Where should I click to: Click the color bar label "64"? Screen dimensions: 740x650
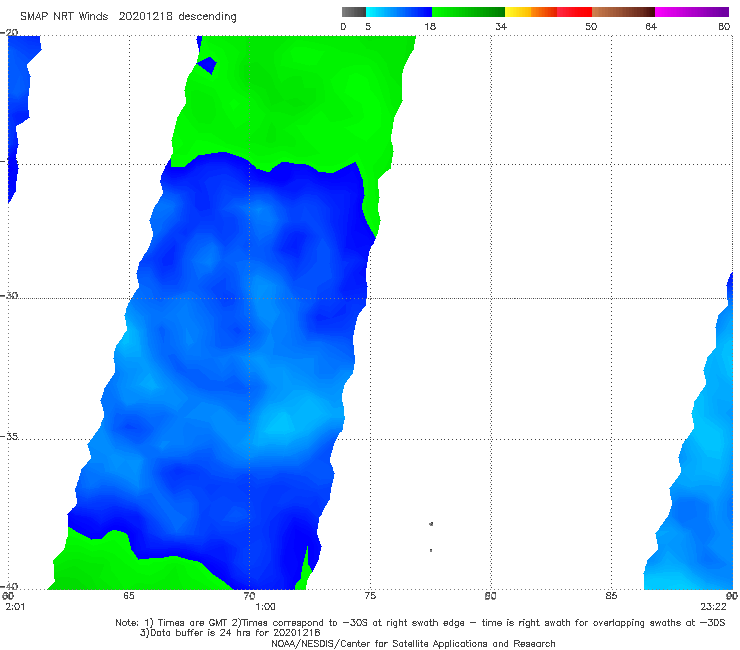[651, 26]
